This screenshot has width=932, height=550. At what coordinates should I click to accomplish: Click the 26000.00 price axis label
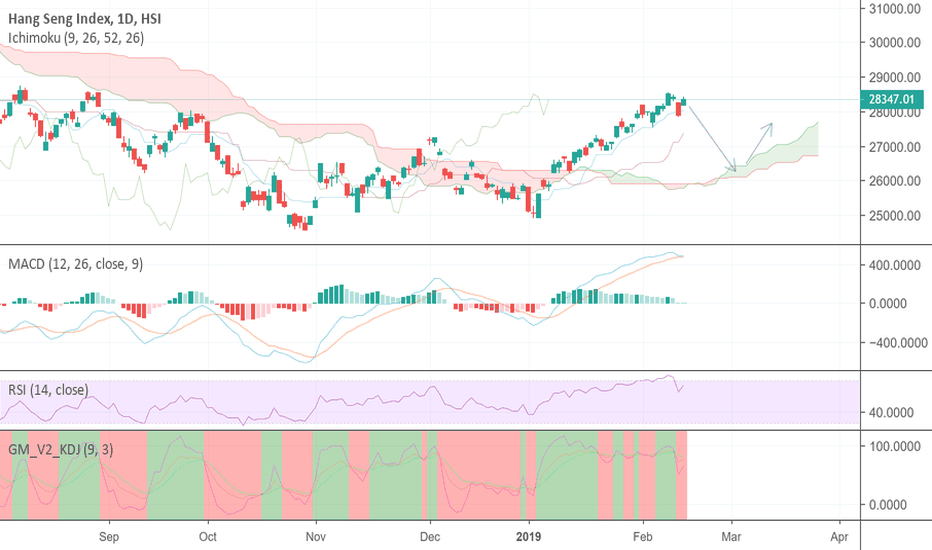895,181
